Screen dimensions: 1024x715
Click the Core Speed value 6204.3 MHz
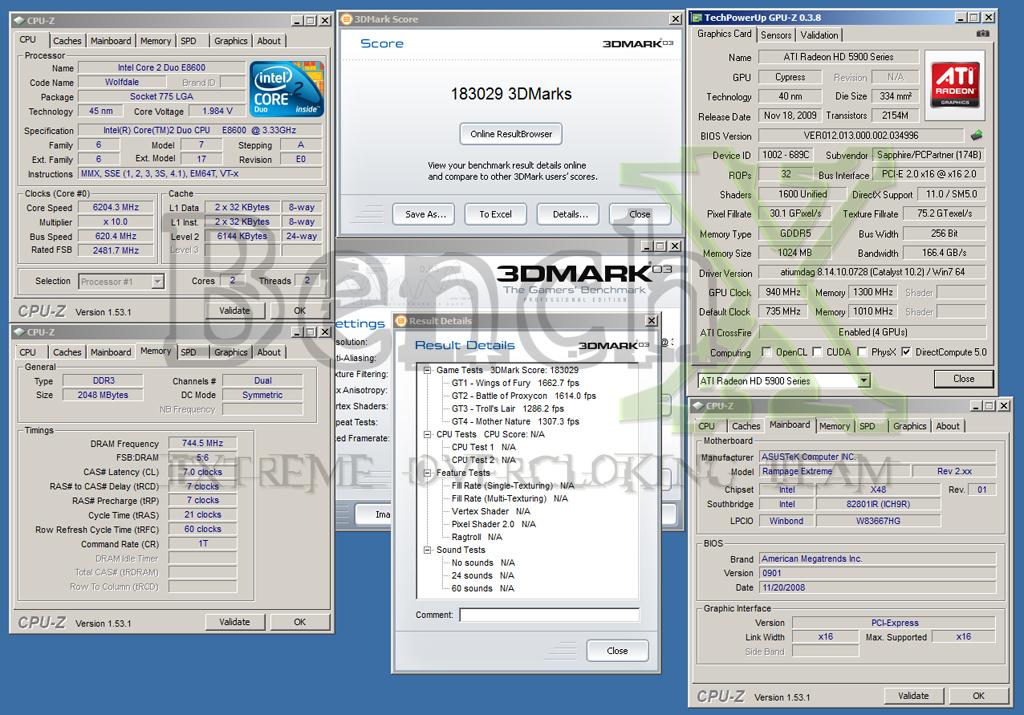pos(116,208)
